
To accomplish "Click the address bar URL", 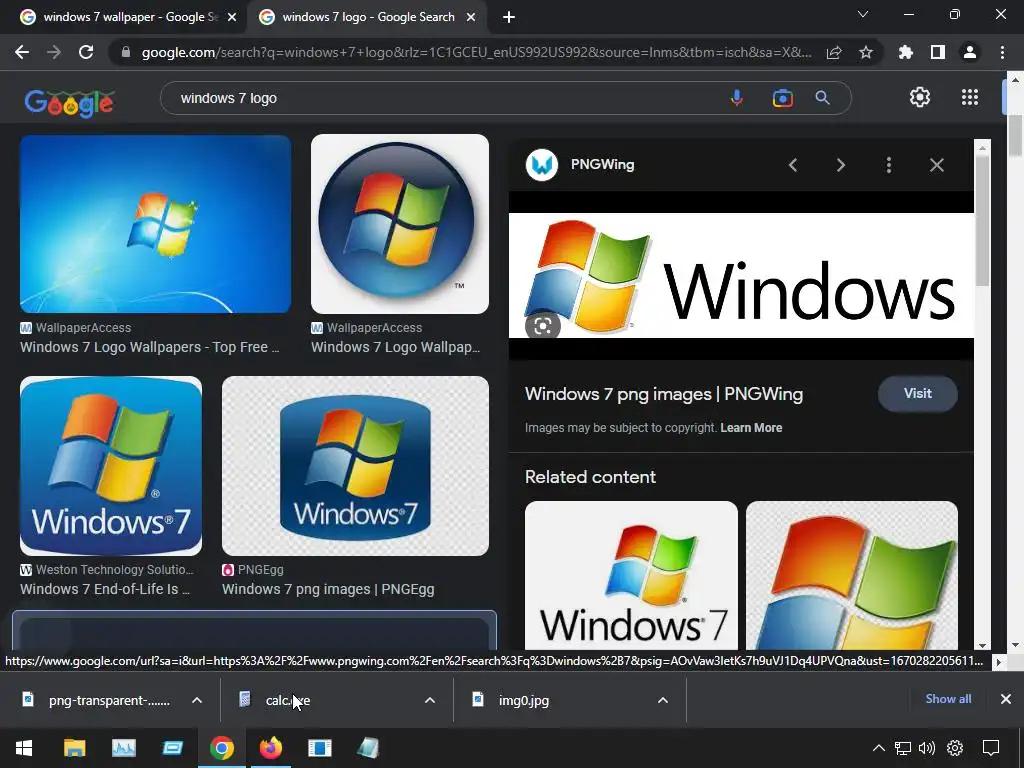I will coord(476,52).
